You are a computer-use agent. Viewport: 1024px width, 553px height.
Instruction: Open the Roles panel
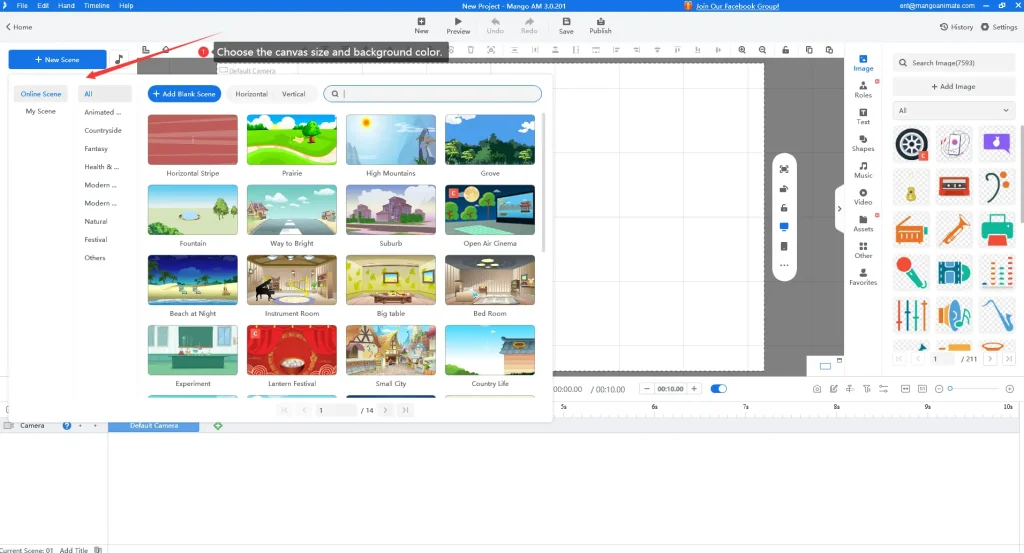[x=863, y=89]
